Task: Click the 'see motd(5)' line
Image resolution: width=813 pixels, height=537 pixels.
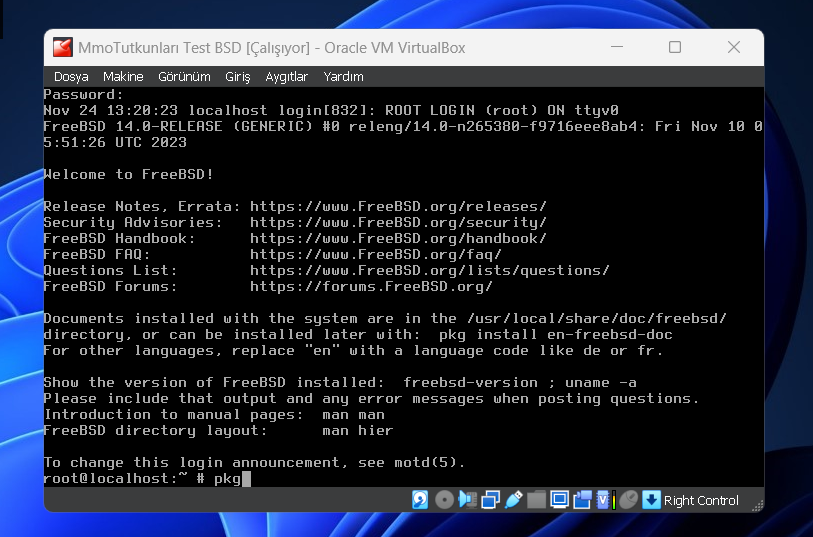Action: [x=255, y=462]
